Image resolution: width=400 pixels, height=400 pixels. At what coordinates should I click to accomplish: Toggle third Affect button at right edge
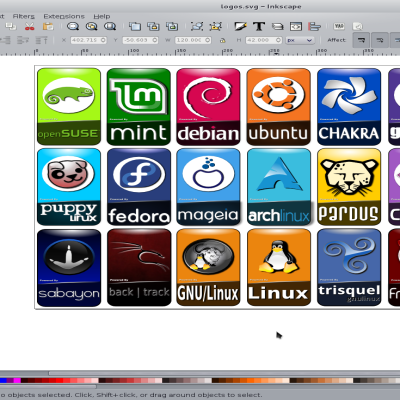point(396,40)
